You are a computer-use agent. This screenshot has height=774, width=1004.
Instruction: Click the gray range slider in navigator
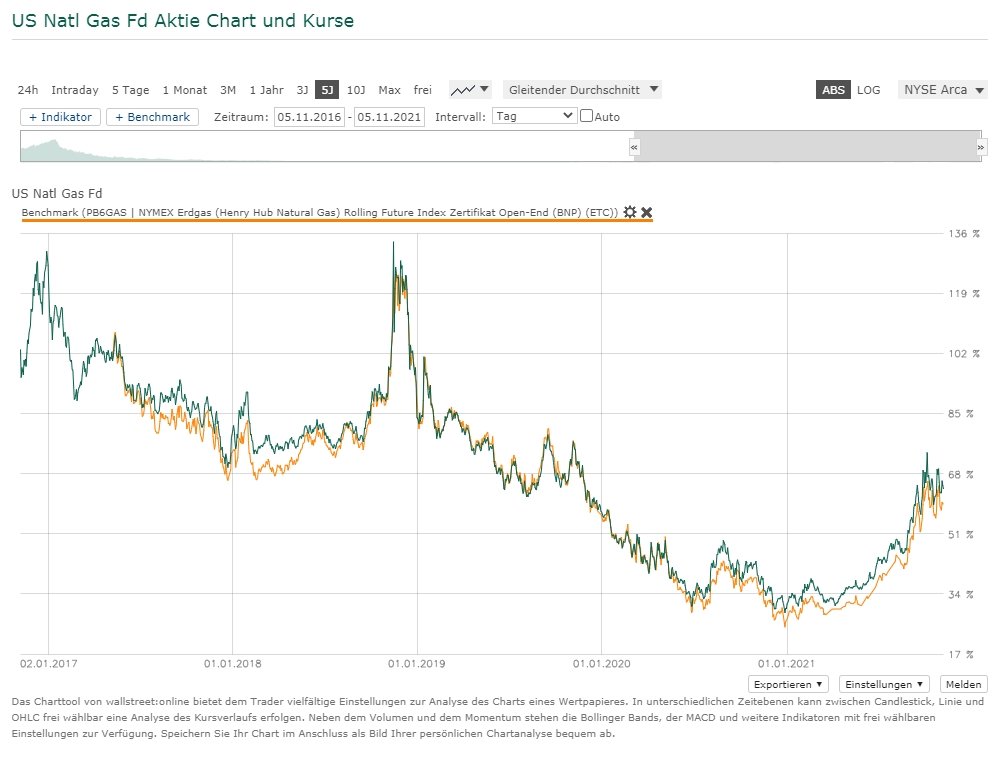tap(806, 146)
